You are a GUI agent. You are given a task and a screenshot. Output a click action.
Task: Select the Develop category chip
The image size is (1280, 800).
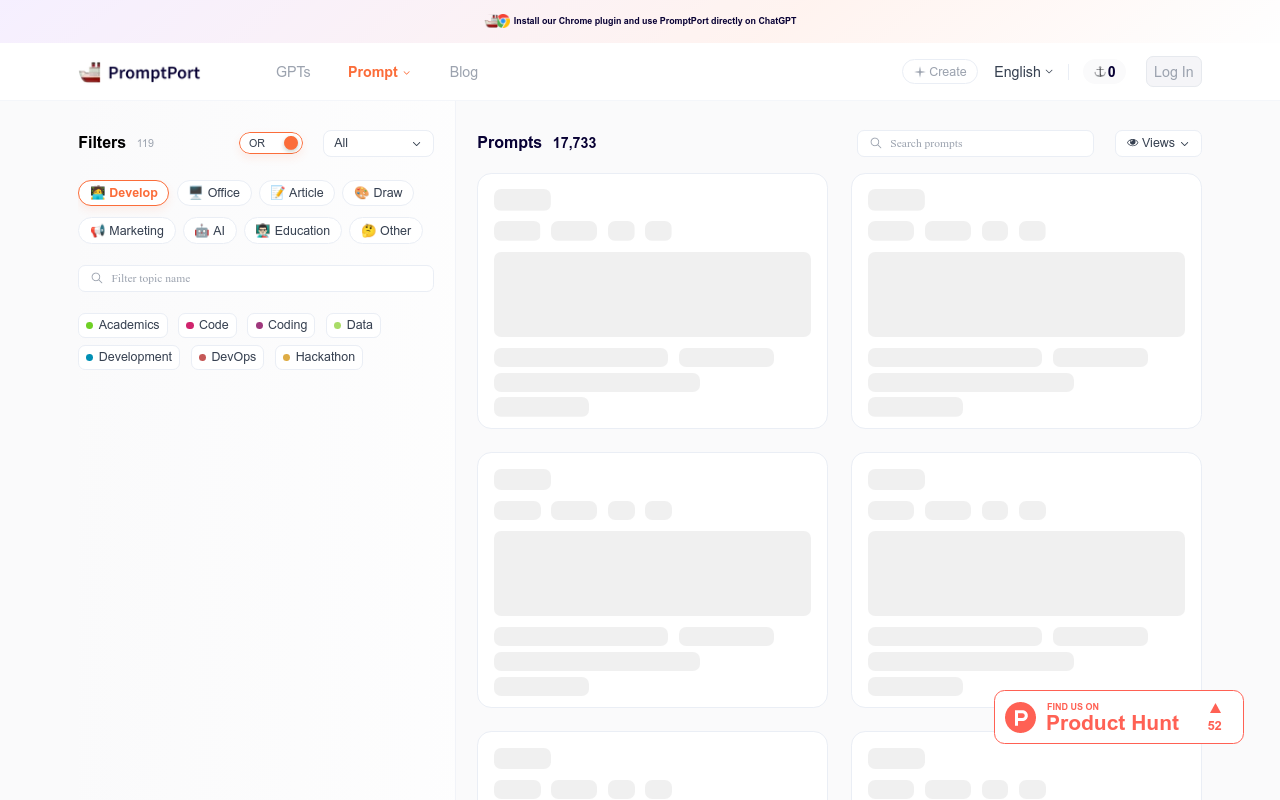click(x=123, y=193)
